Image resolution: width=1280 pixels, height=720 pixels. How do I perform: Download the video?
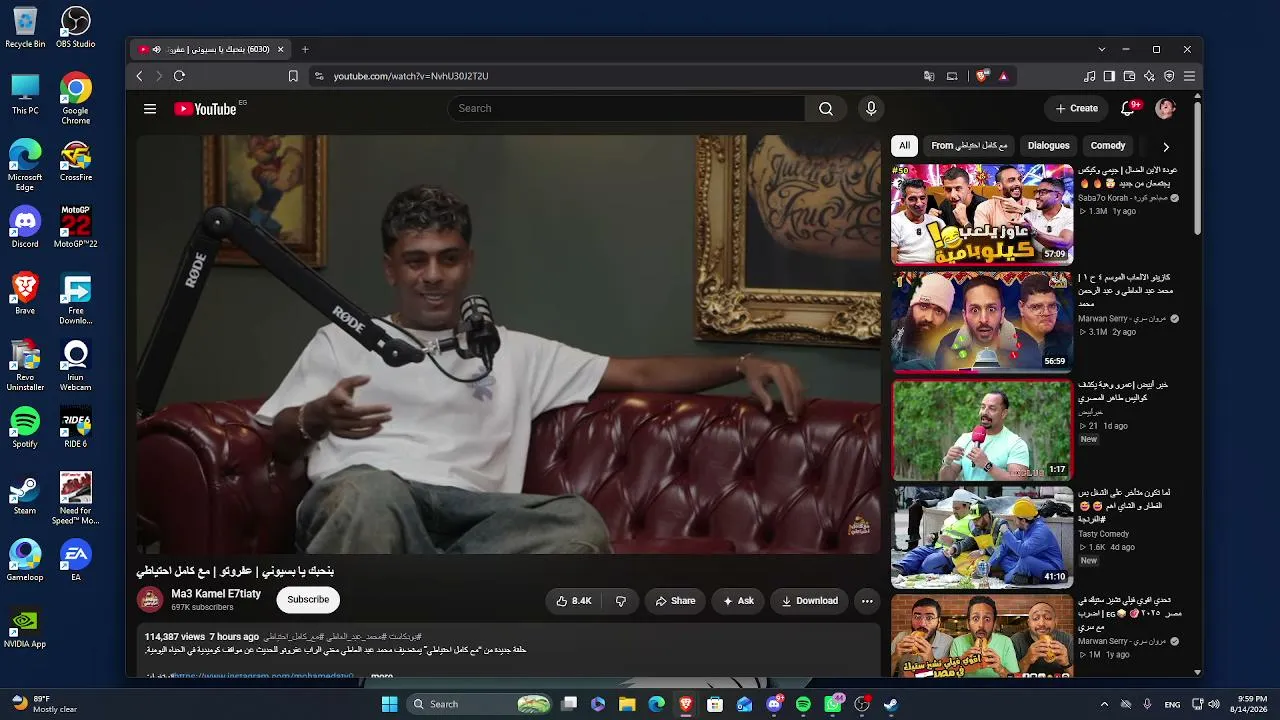click(x=810, y=601)
